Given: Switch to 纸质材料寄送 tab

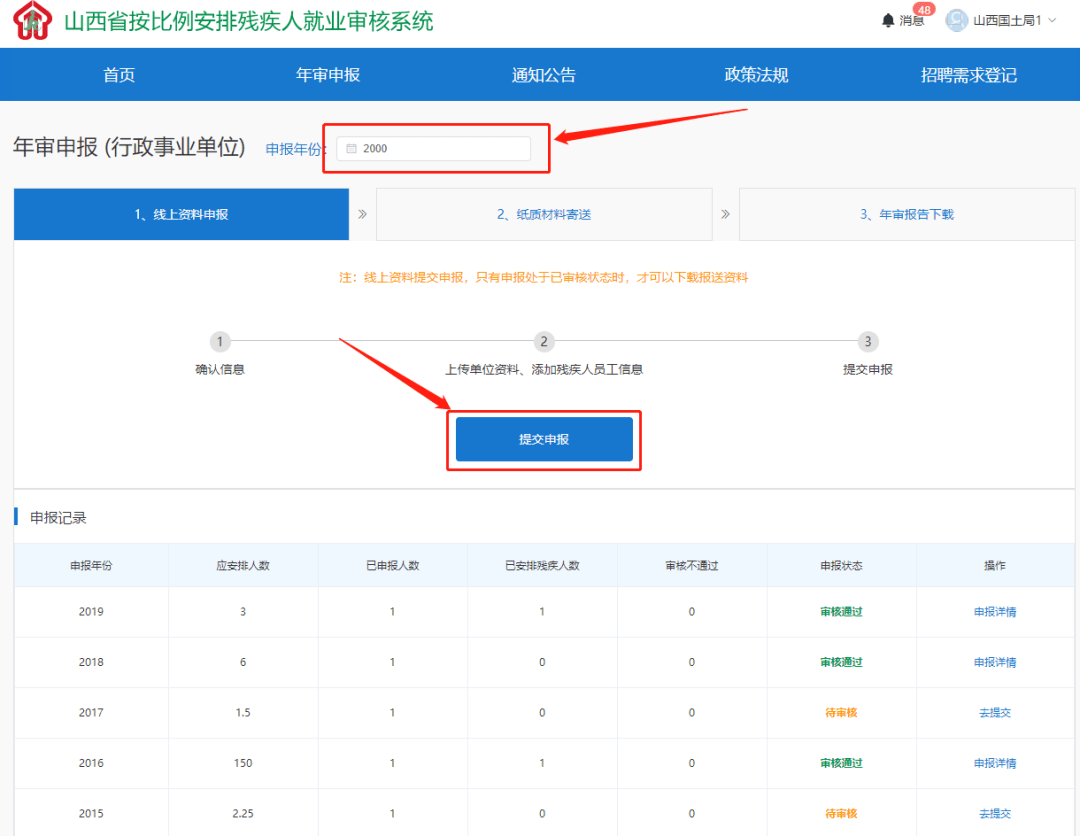Looking at the screenshot, I should pyautogui.click(x=544, y=214).
